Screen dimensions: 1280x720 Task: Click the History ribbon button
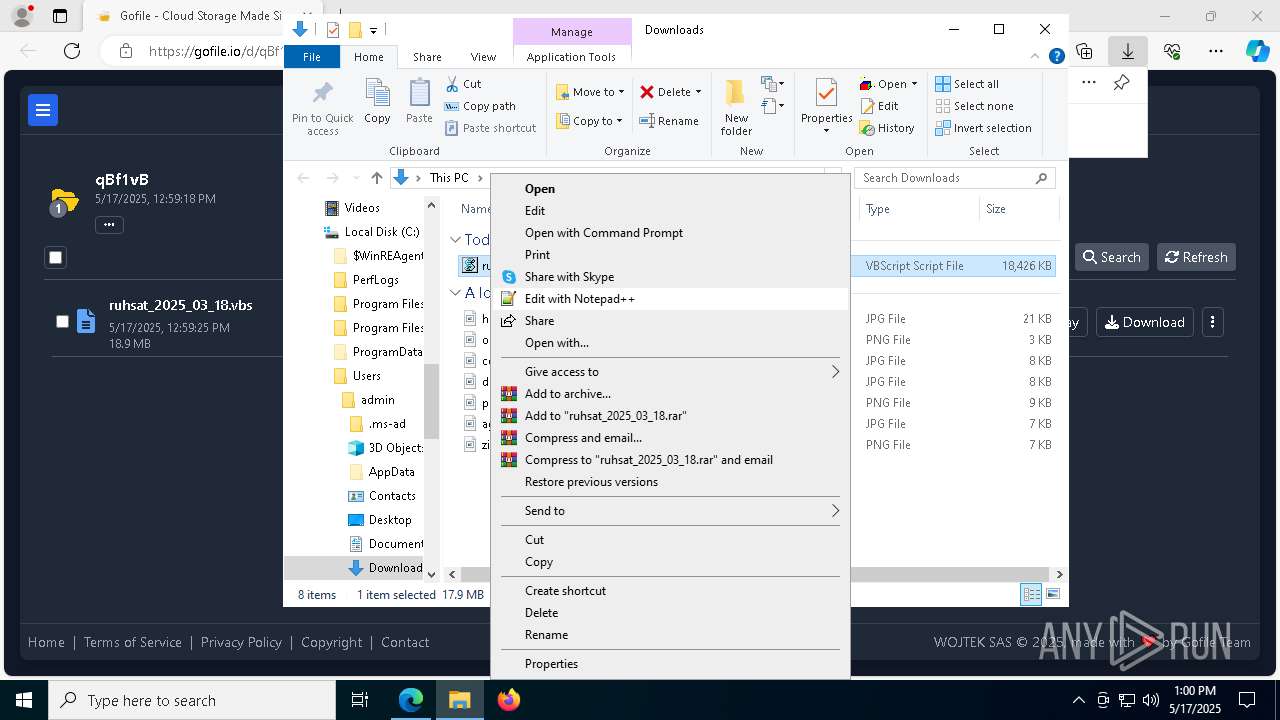pos(887,128)
